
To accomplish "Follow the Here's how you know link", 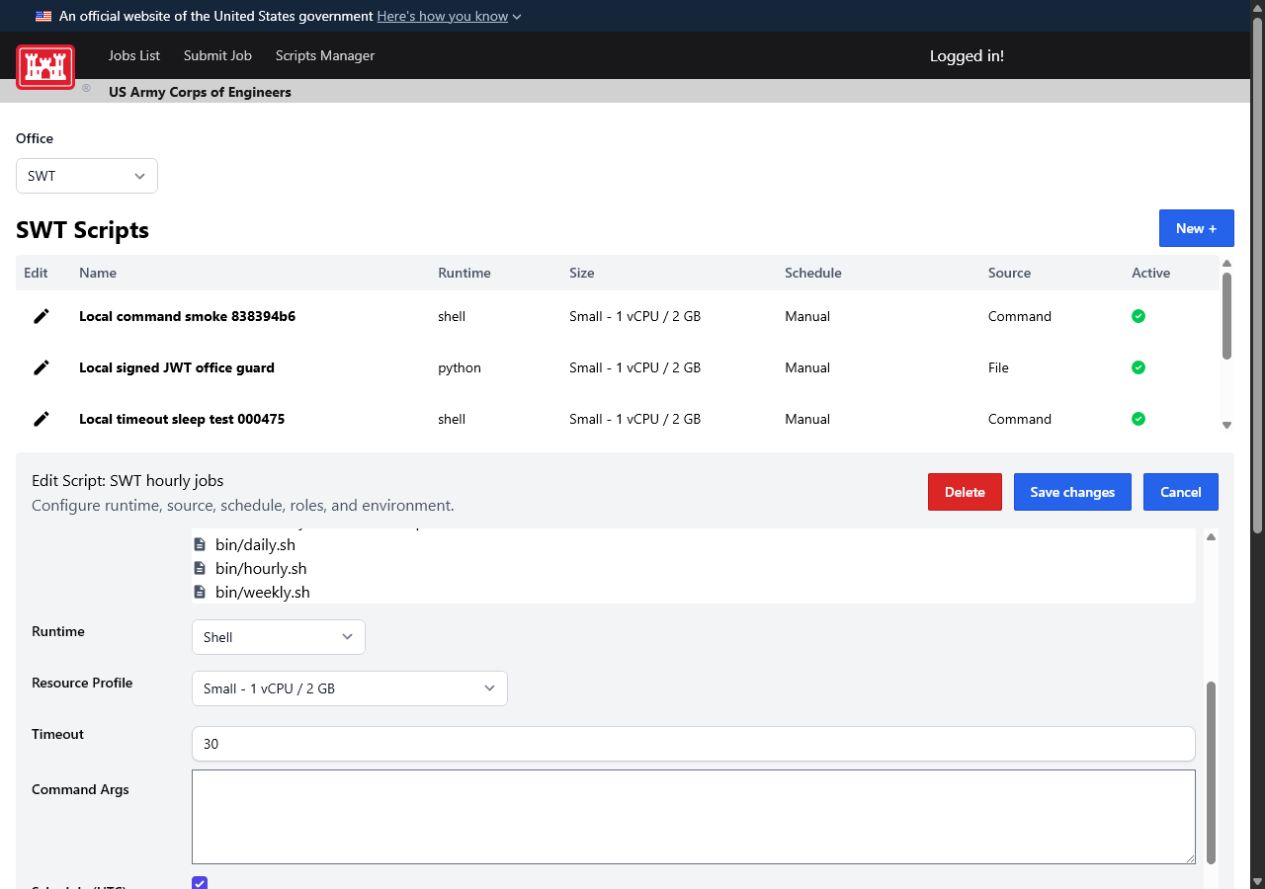I will click(x=442, y=16).
